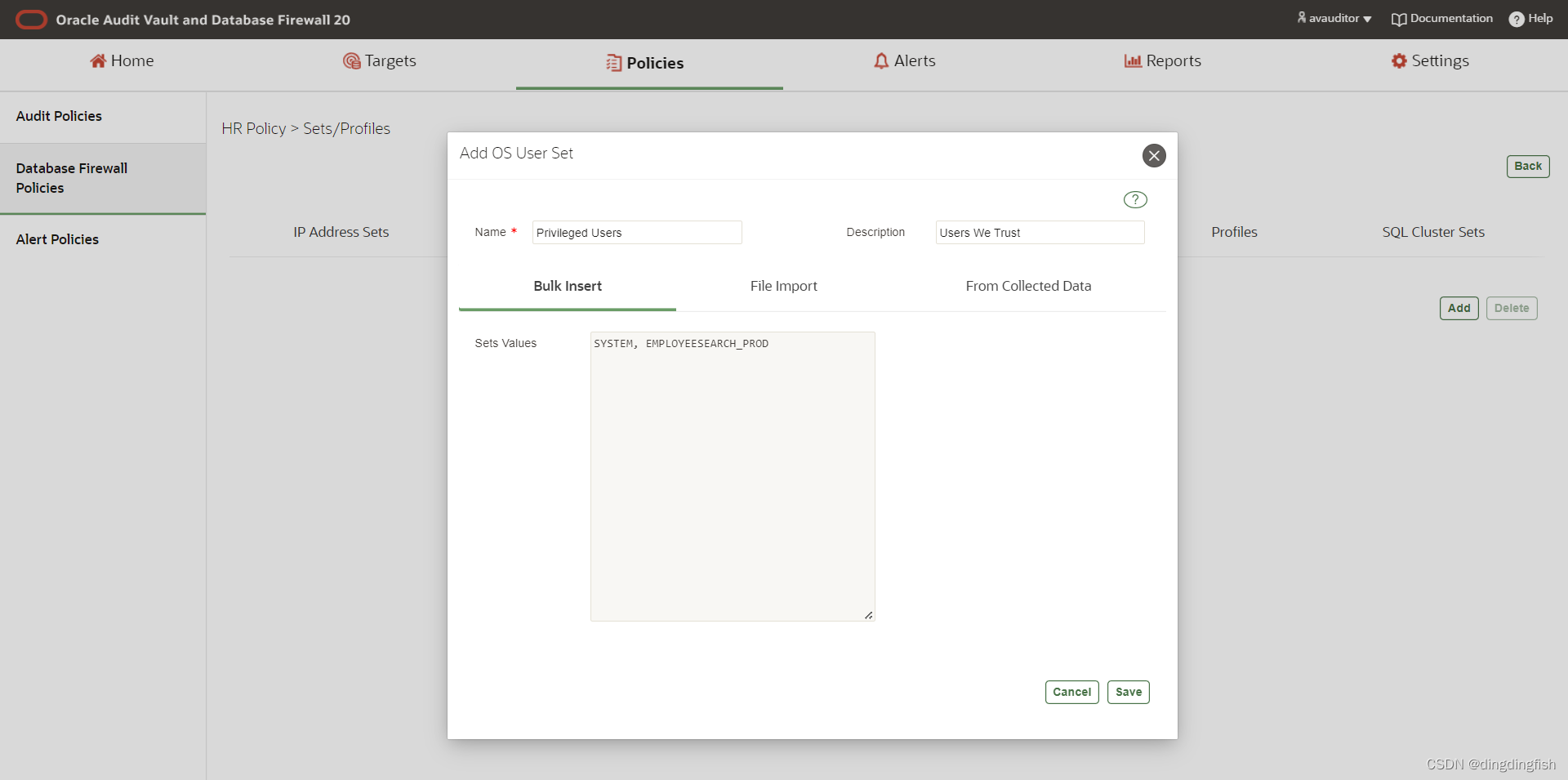The height and width of the screenshot is (780, 1568).
Task: Click the HR Policy breadcrumb link
Action: click(x=253, y=128)
